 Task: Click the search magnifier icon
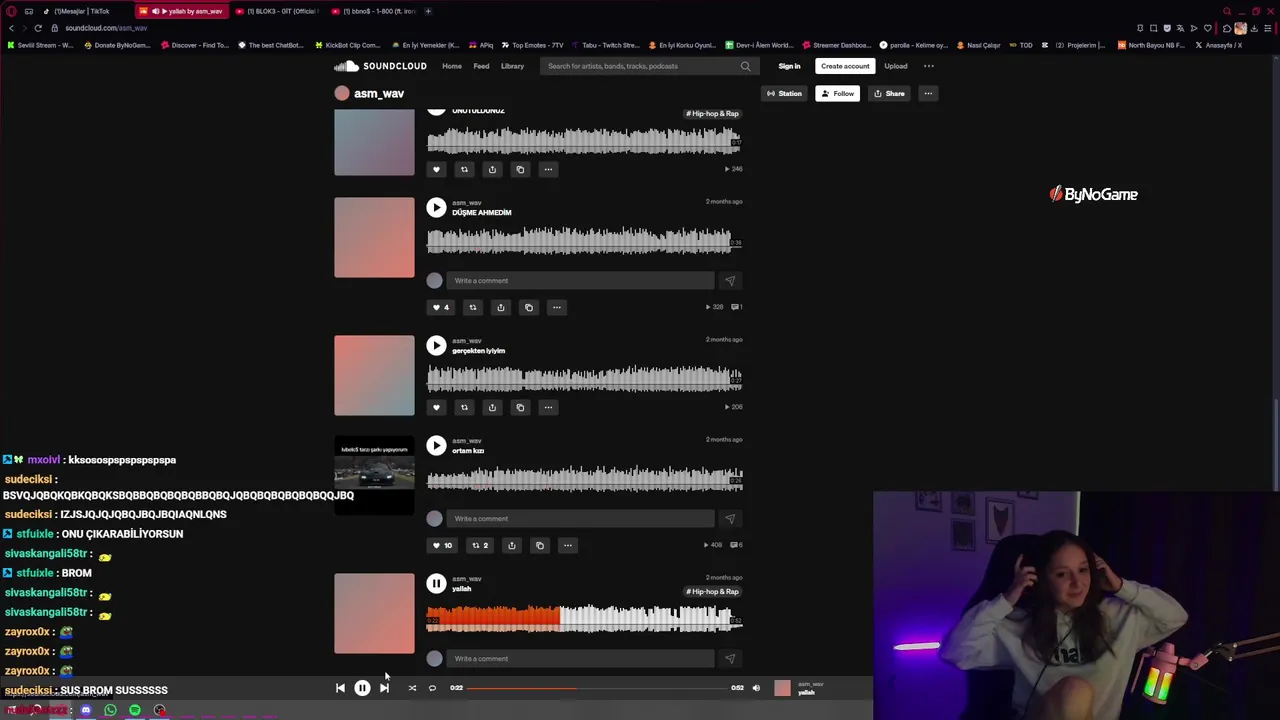[745, 66]
